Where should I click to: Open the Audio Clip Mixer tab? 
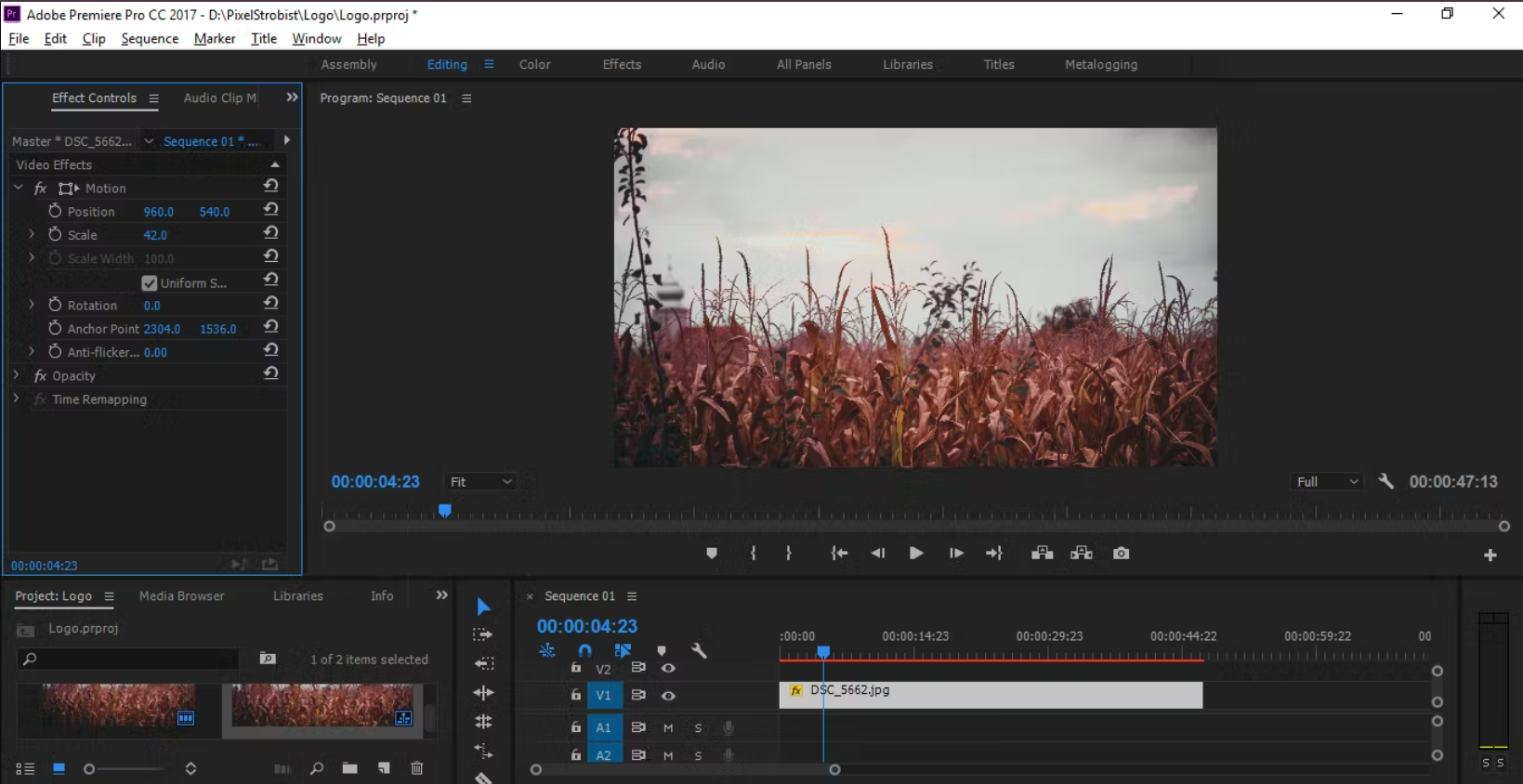220,98
